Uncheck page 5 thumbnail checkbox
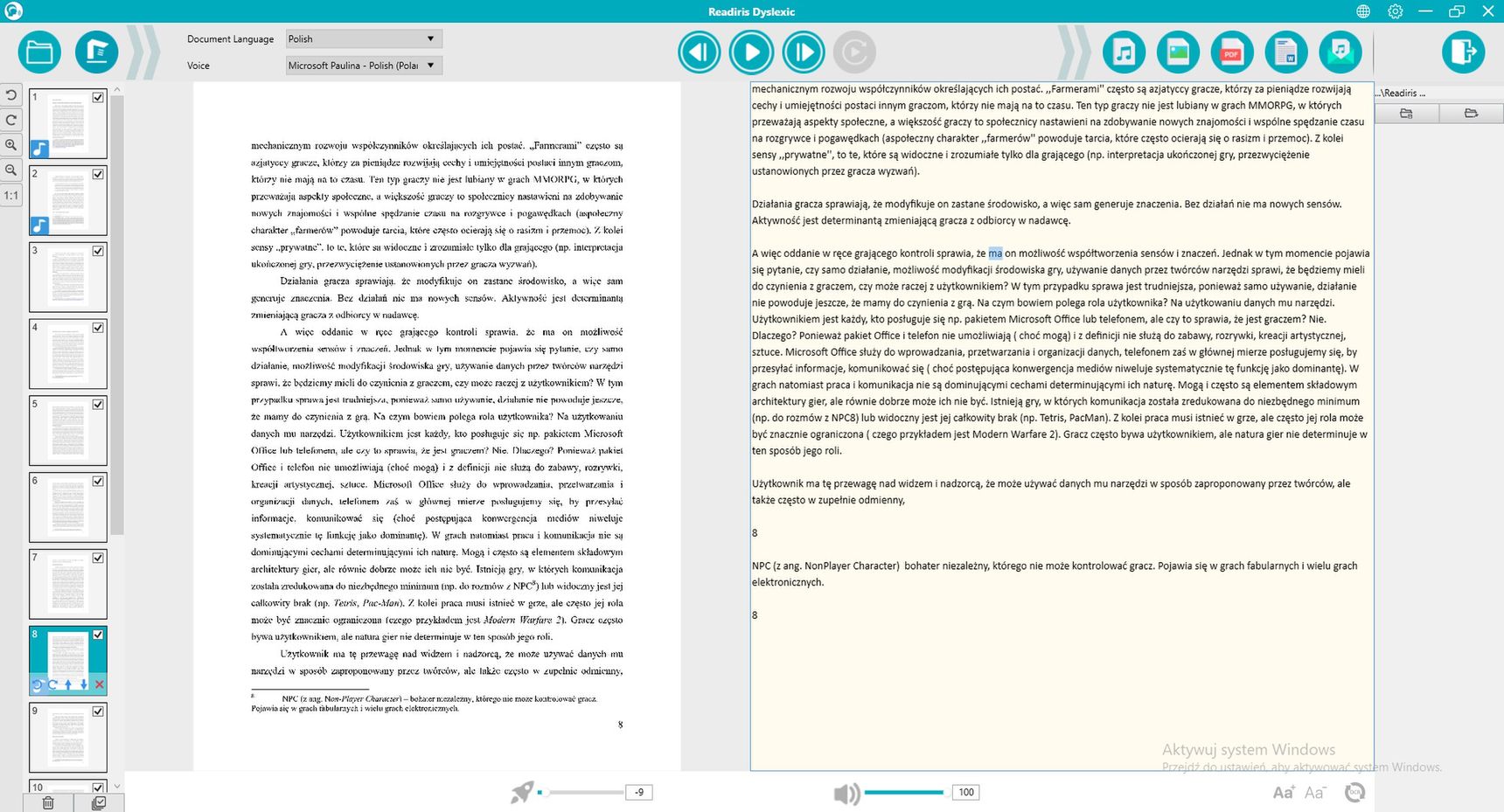This screenshot has width=1504, height=812. (98, 405)
